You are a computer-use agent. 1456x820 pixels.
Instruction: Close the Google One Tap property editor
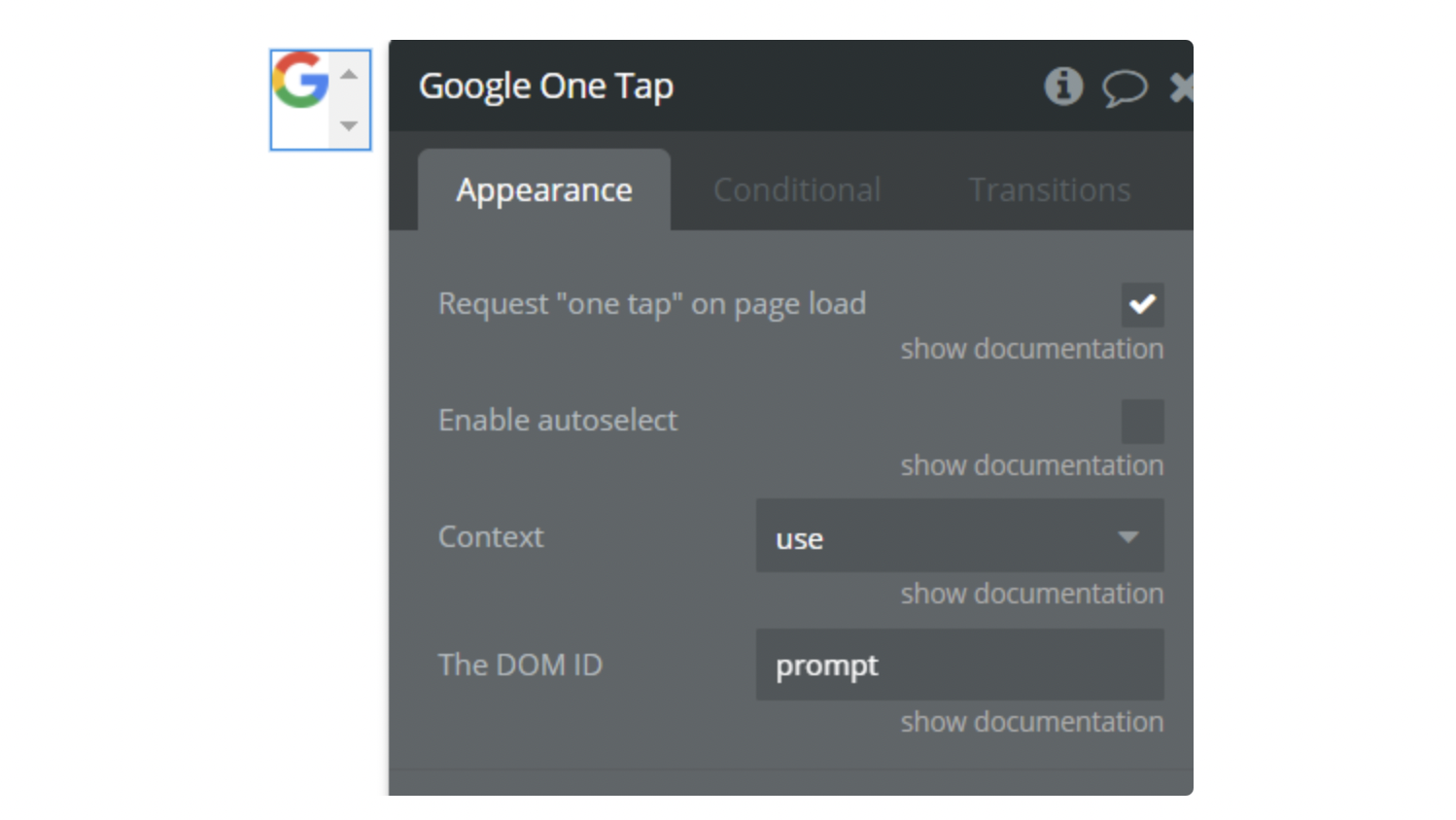click(1181, 88)
